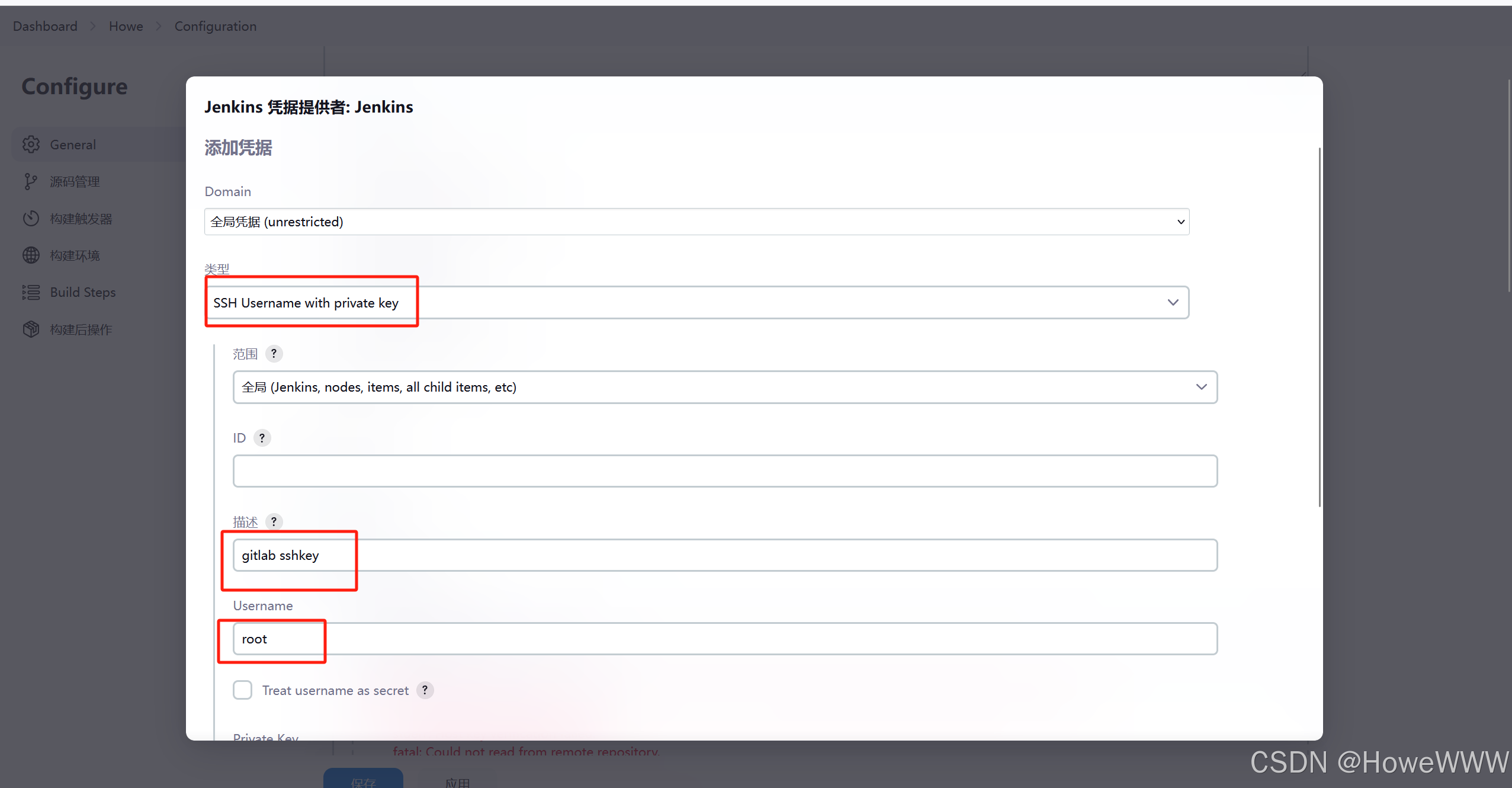Click the General gear icon in sidebar
The image size is (1512, 788).
[x=31, y=145]
